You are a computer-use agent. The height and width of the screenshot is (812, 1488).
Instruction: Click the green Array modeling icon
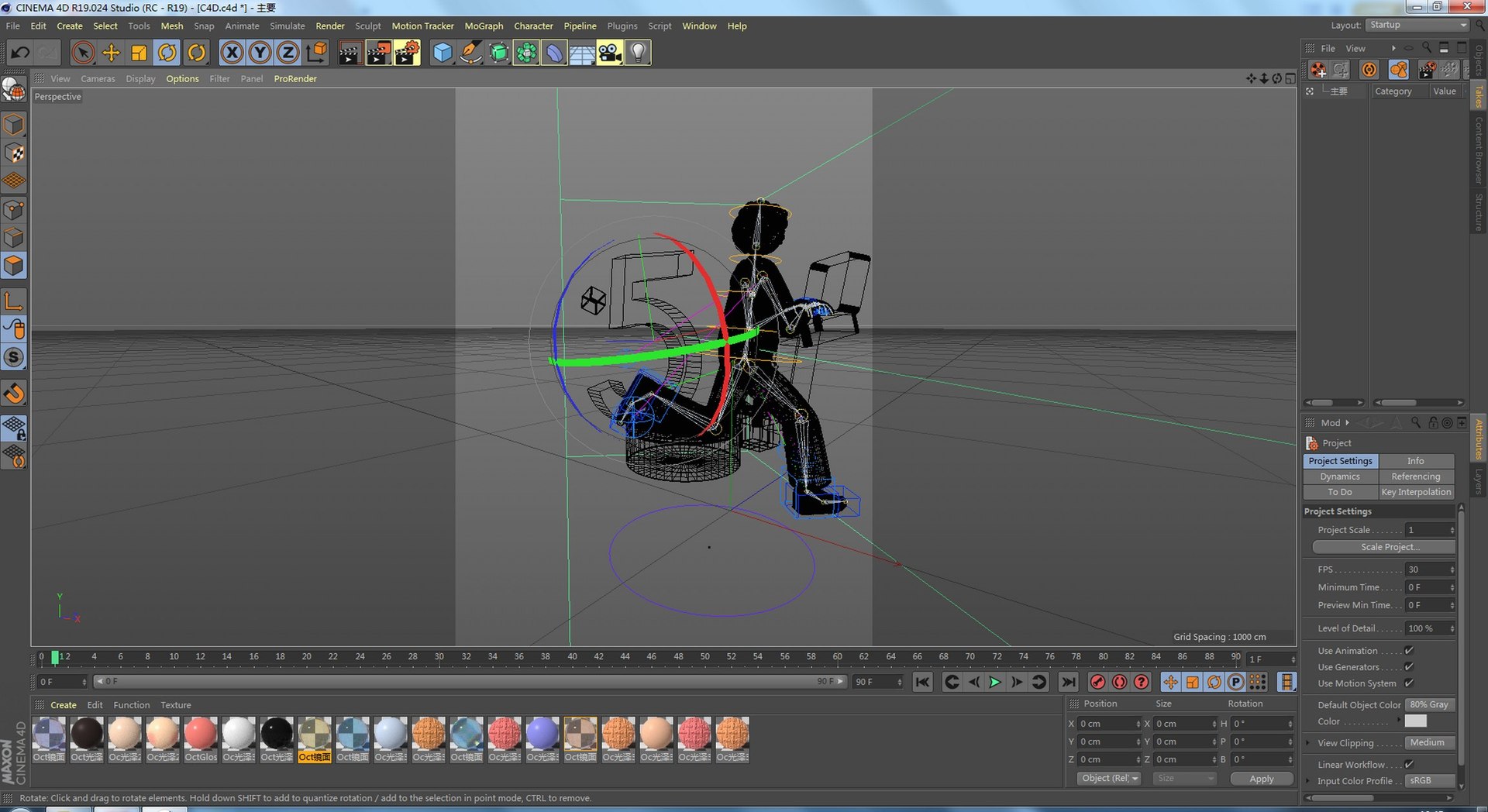[x=526, y=53]
